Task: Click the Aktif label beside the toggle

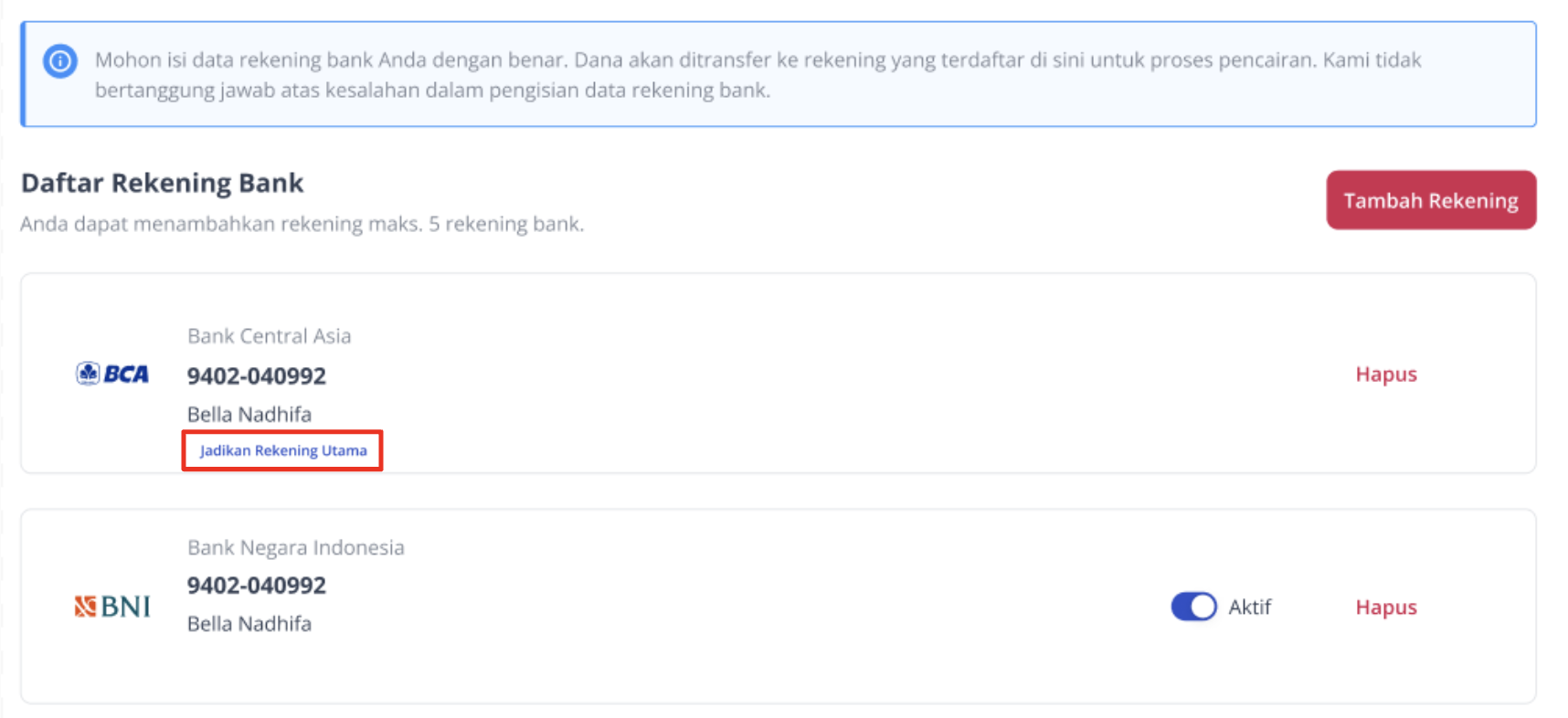Action: point(1249,607)
